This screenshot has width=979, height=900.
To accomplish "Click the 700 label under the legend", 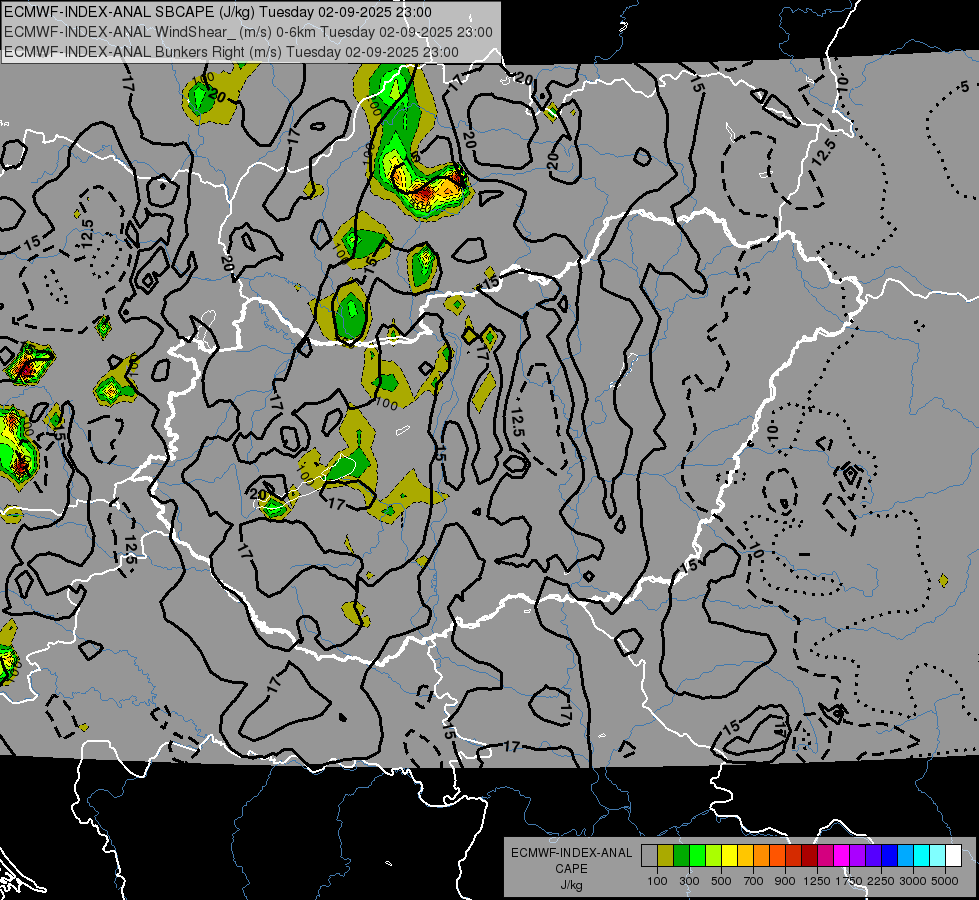I will [x=754, y=881].
